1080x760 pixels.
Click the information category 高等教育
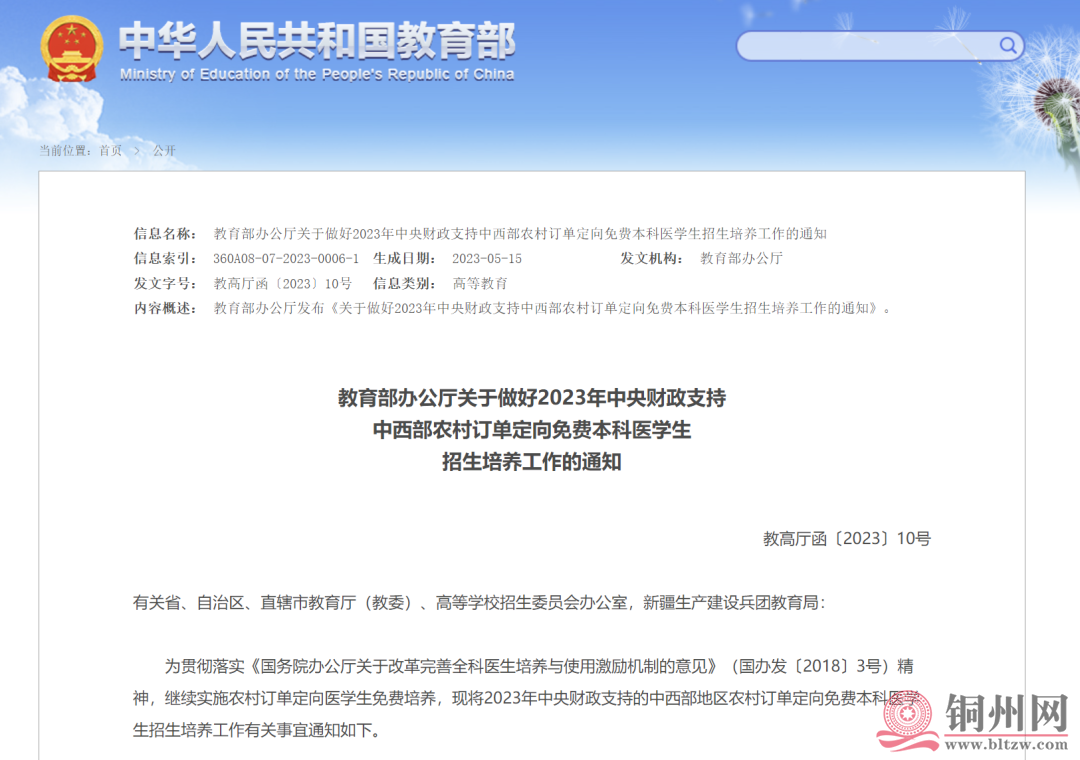(480, 283)
